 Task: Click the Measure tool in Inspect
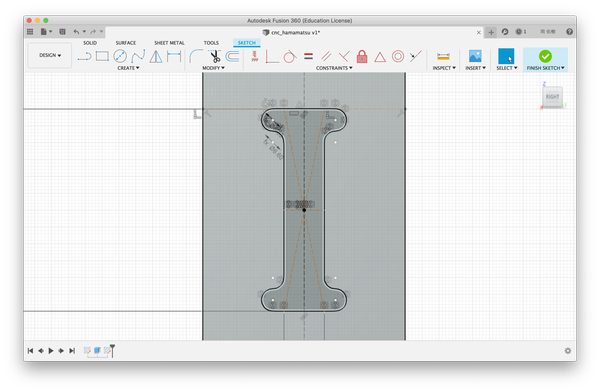443,57
